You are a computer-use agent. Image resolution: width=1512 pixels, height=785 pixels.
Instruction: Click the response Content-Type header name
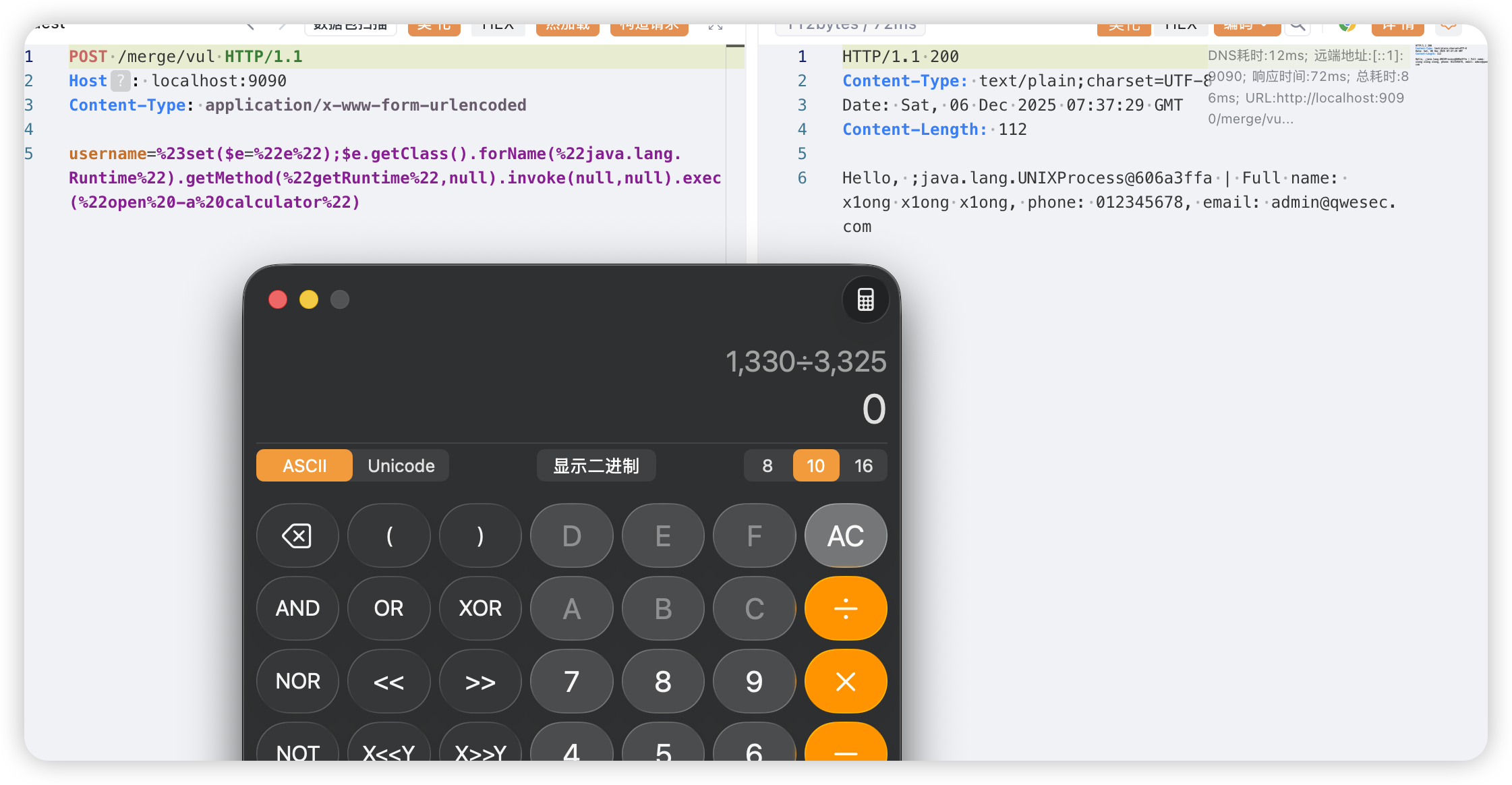905,81
